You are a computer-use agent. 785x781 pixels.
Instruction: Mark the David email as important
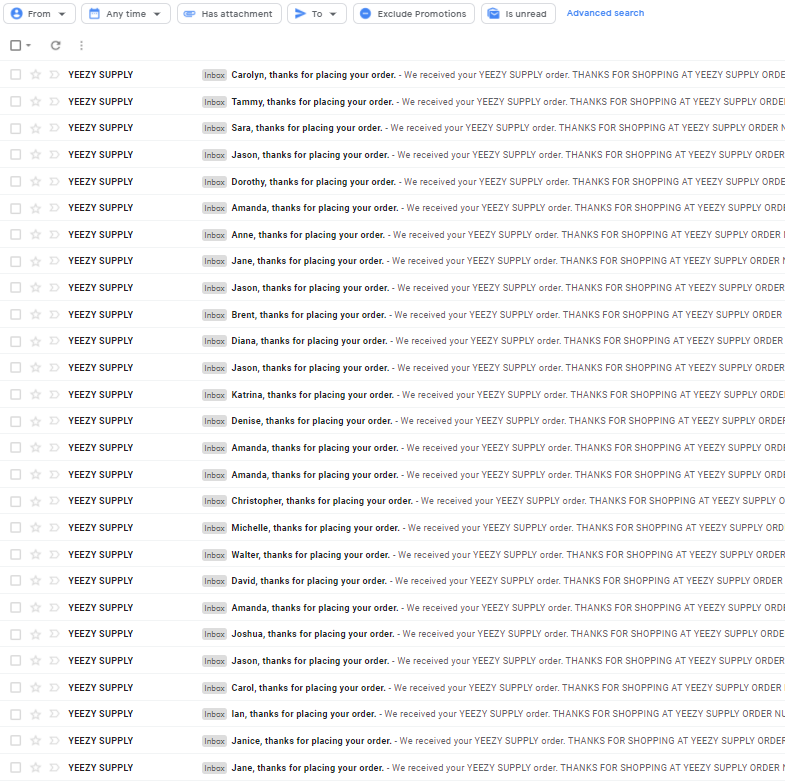coord(55,581)
